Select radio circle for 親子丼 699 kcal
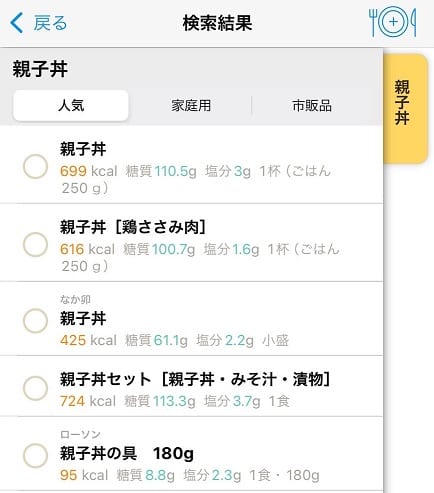The image size is (434, 493). click(35, 166)
